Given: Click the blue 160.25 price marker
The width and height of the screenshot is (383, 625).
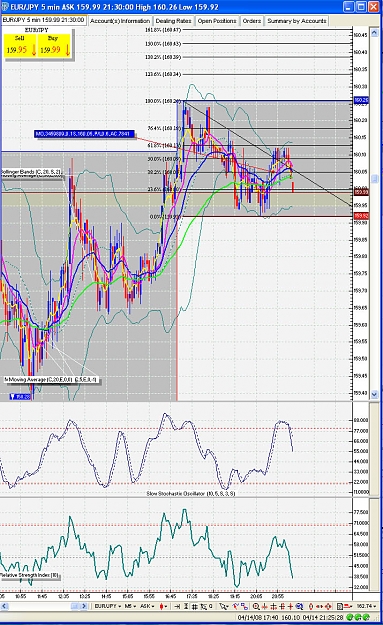Looking at the screenshot, I should point(361,100).
